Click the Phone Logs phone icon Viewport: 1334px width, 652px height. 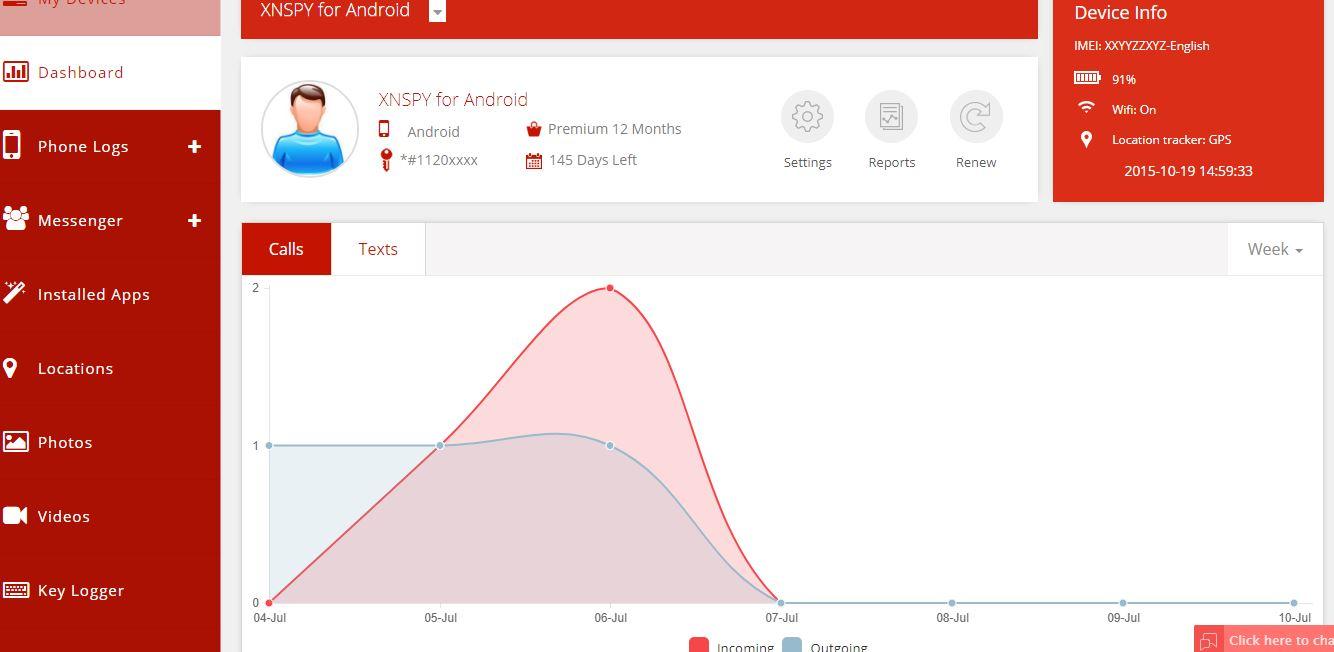(x=12, y=145)
